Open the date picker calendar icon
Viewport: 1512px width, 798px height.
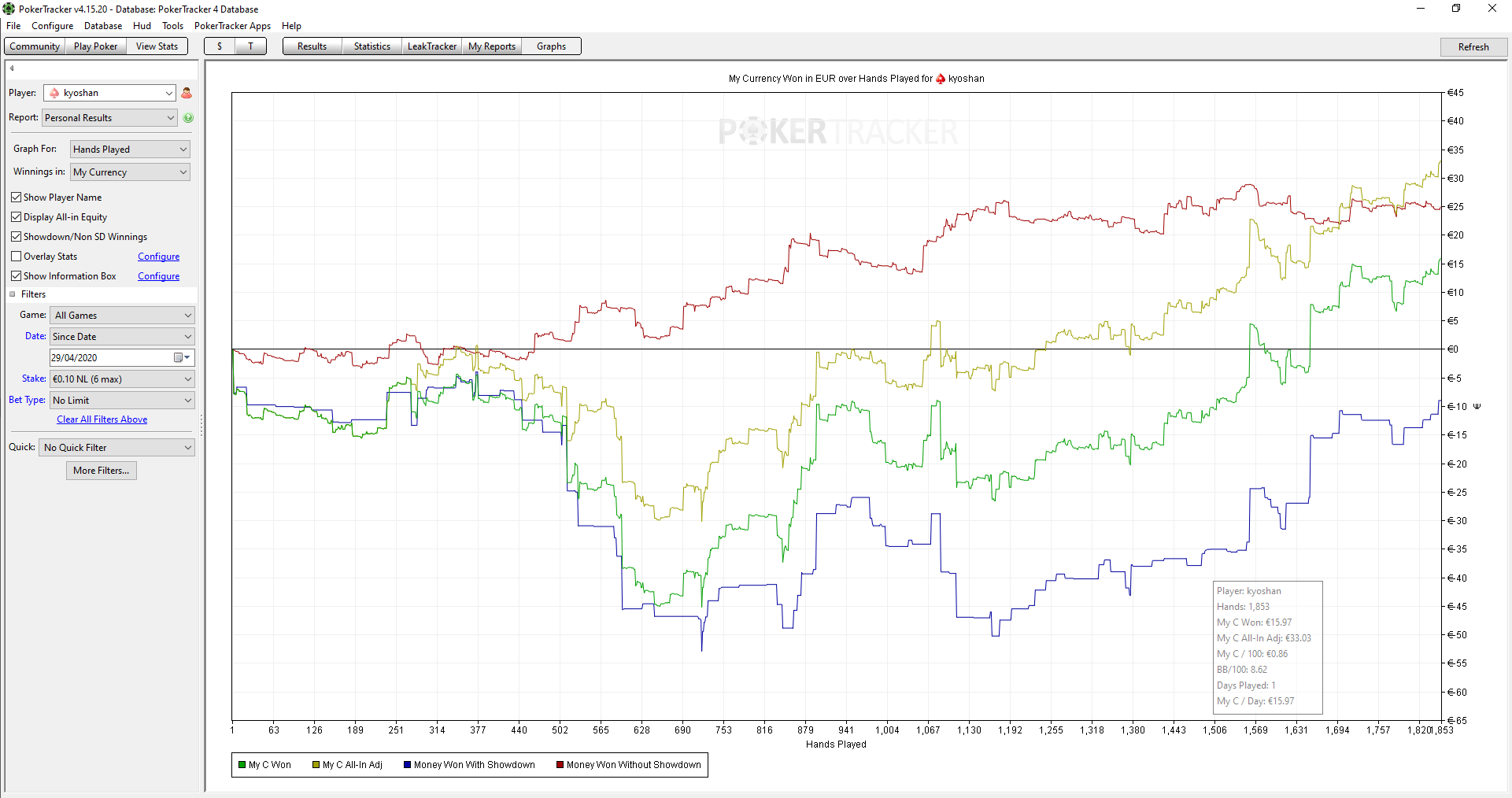(182, 357)
